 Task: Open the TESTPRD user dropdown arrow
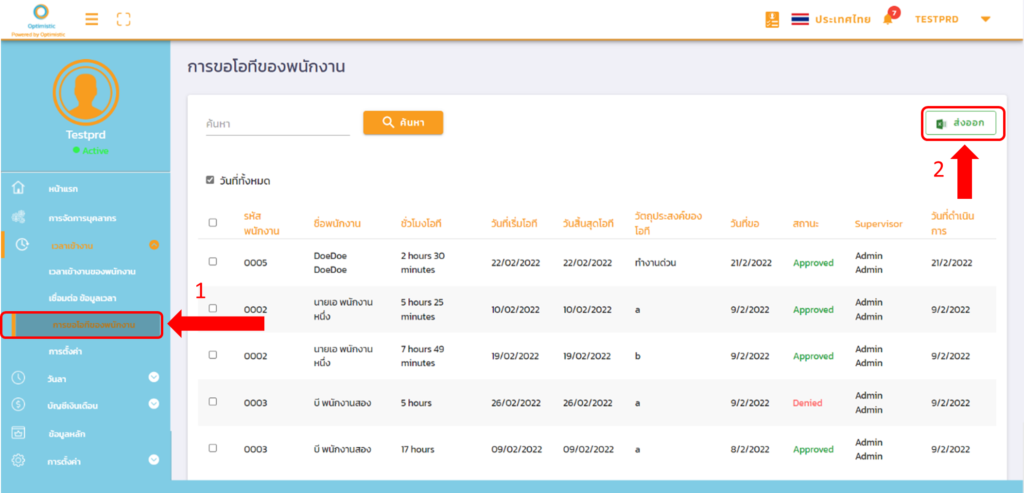(985, 19)
